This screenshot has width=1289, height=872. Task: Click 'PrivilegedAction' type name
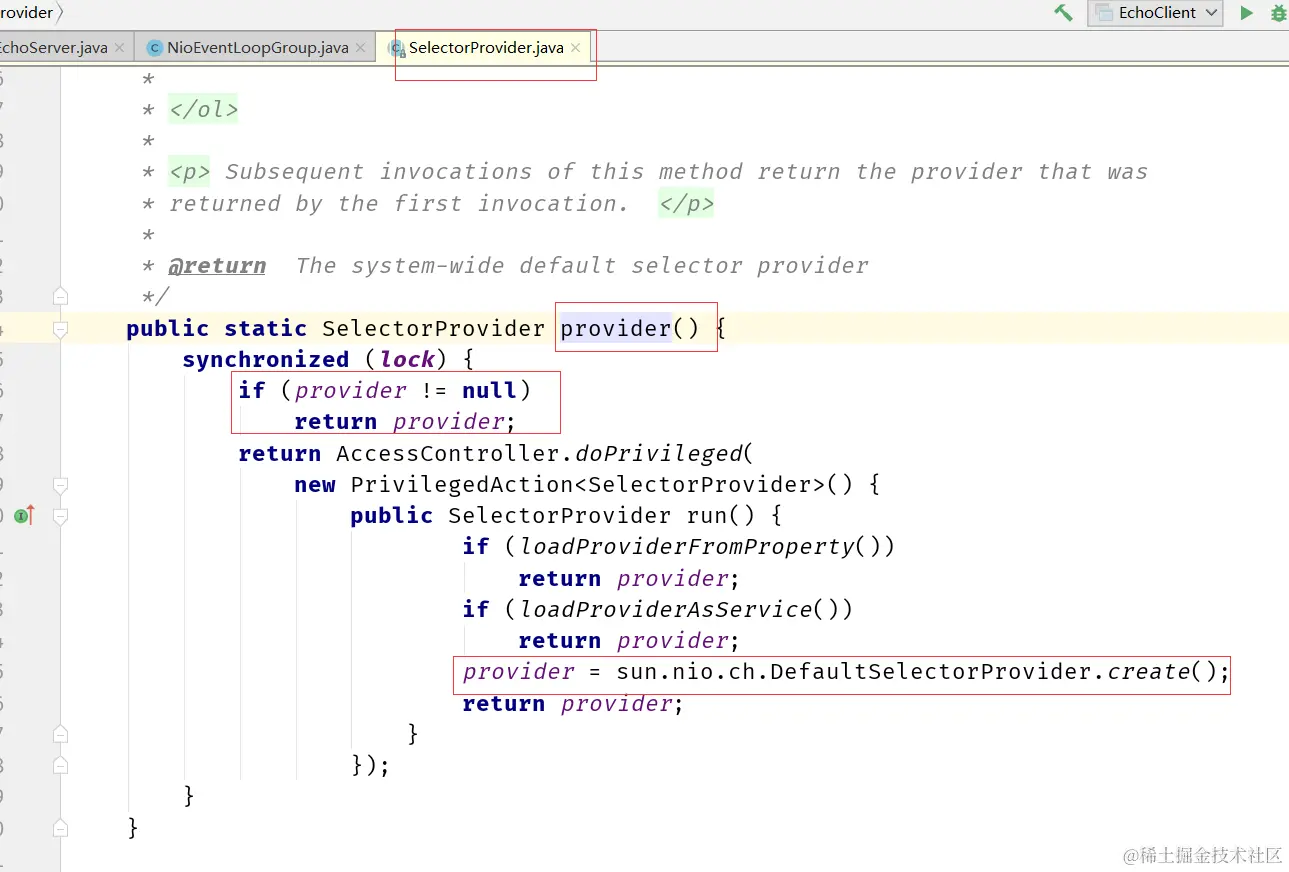(462, 485)
